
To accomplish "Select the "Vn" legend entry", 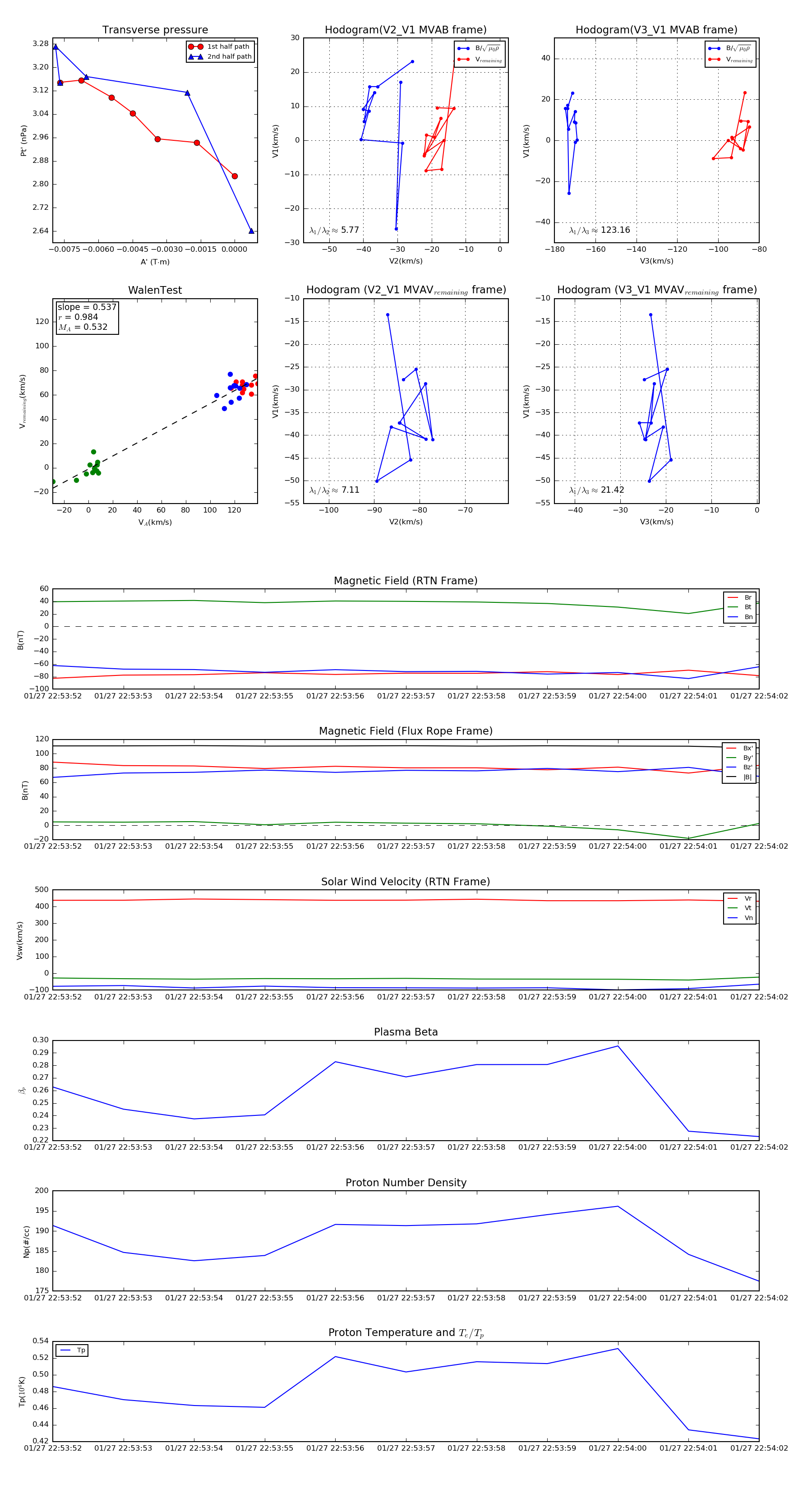I will [740, 919].
